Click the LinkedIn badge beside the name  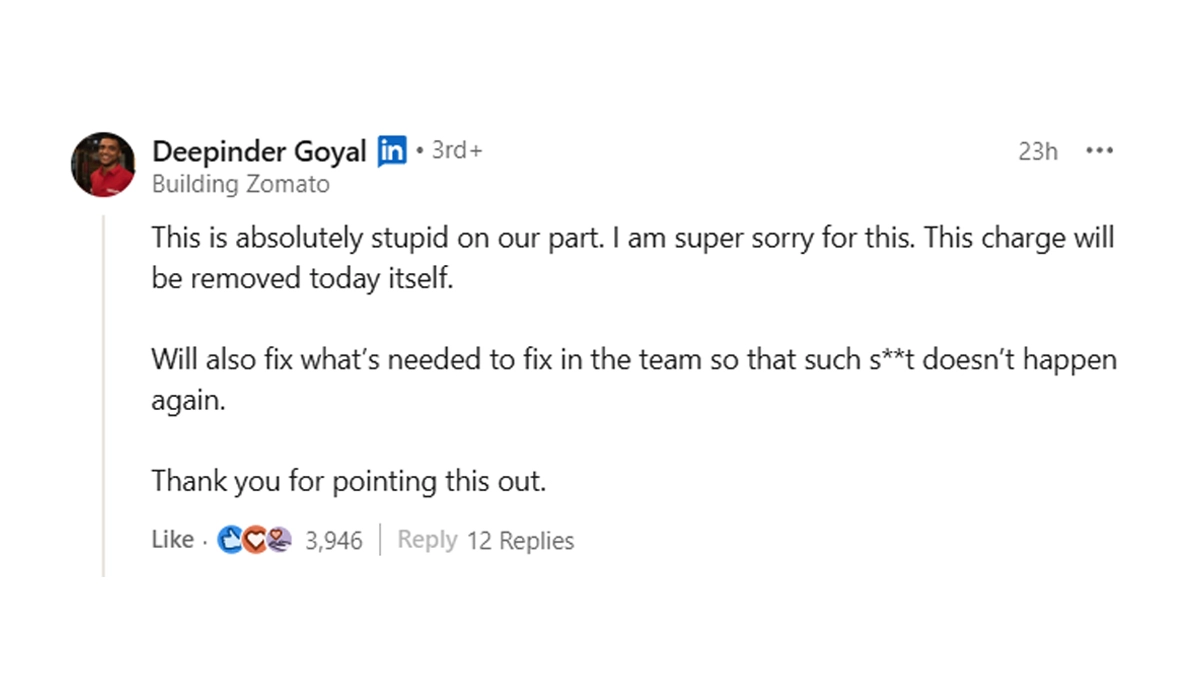tap(392, 152)
